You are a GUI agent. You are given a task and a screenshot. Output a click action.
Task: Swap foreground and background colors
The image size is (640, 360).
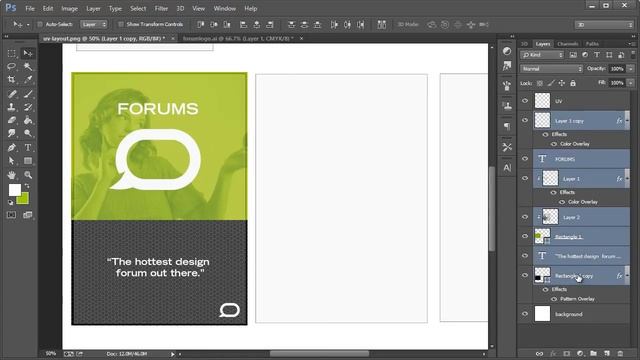pyautogui.click(x=27, y=186)
